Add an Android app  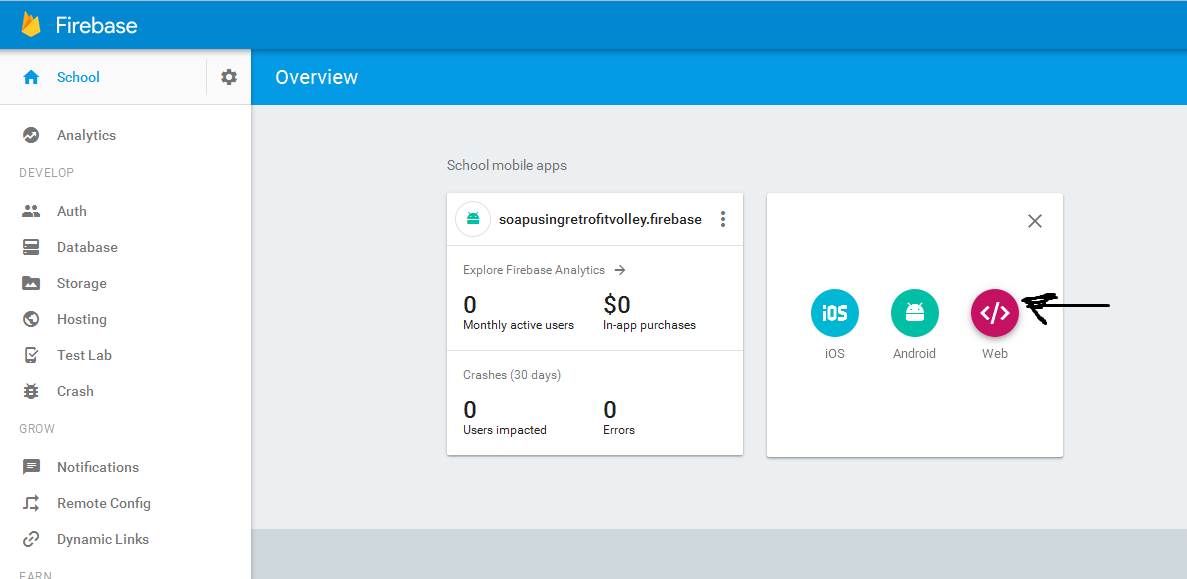click(914, 313)
